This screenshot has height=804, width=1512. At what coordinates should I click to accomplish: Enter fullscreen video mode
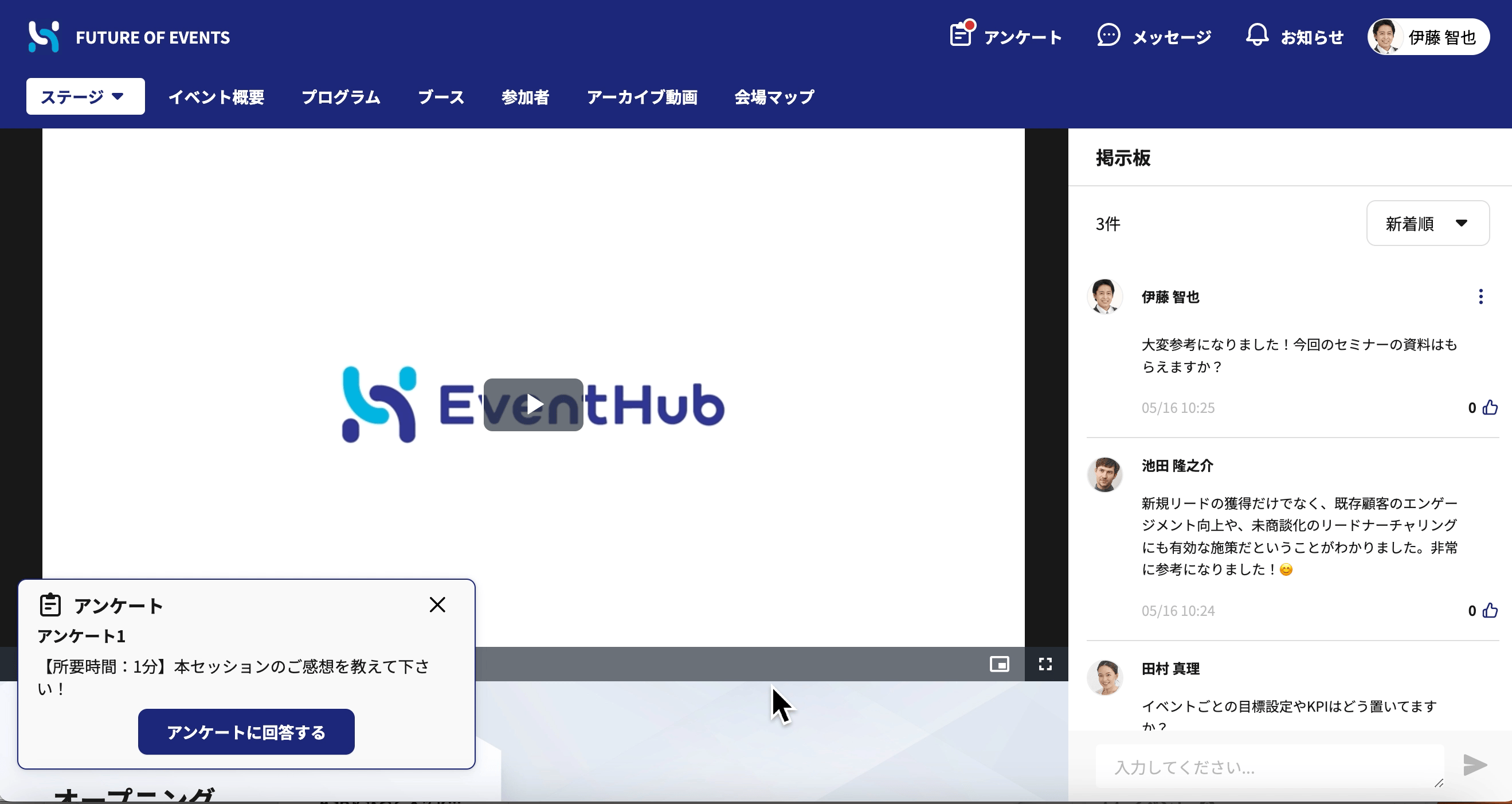coord(1045,664)
